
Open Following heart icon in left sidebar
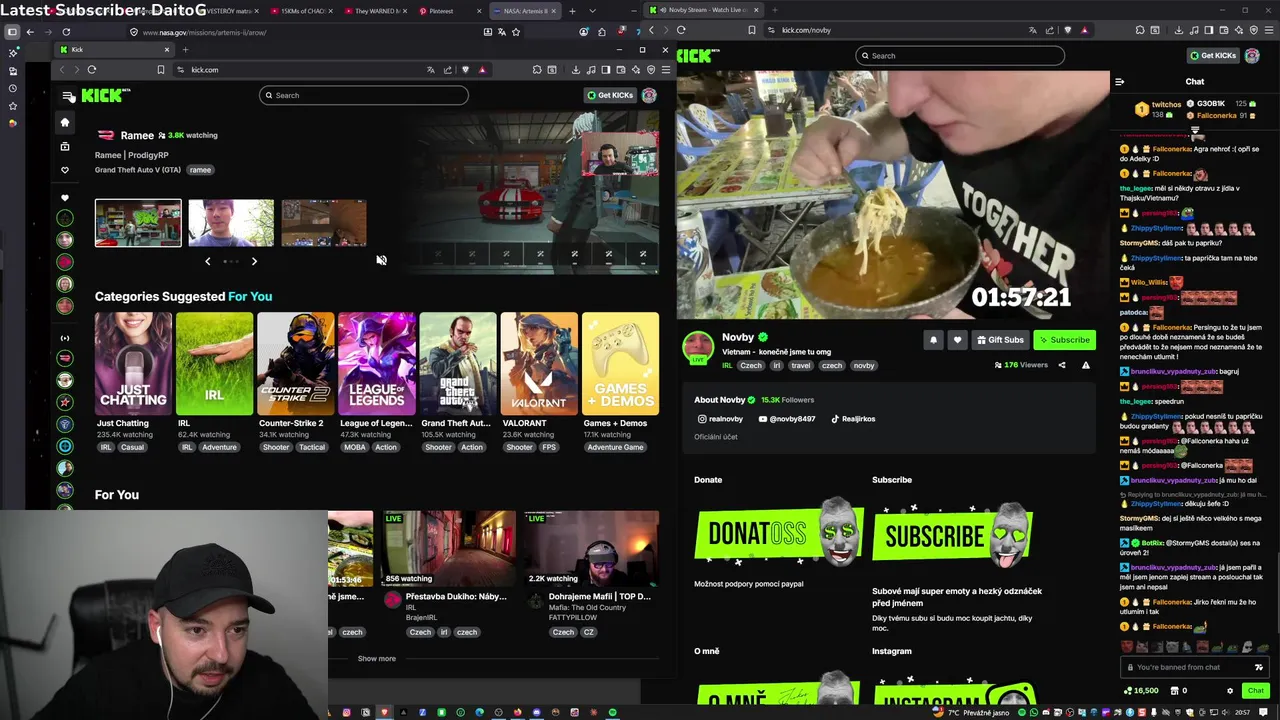tap(65, 170)
